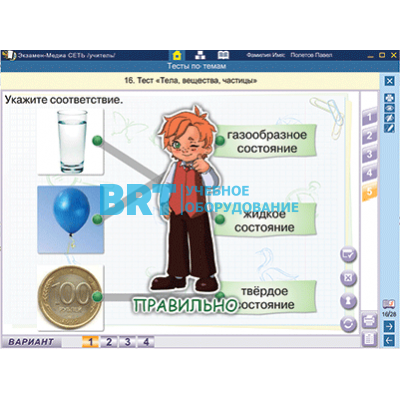Image resolution: width=400 pixels, height=400 pixels.
Task: Toggle the eye icon in right sidebar
Action: click(389, 108)
